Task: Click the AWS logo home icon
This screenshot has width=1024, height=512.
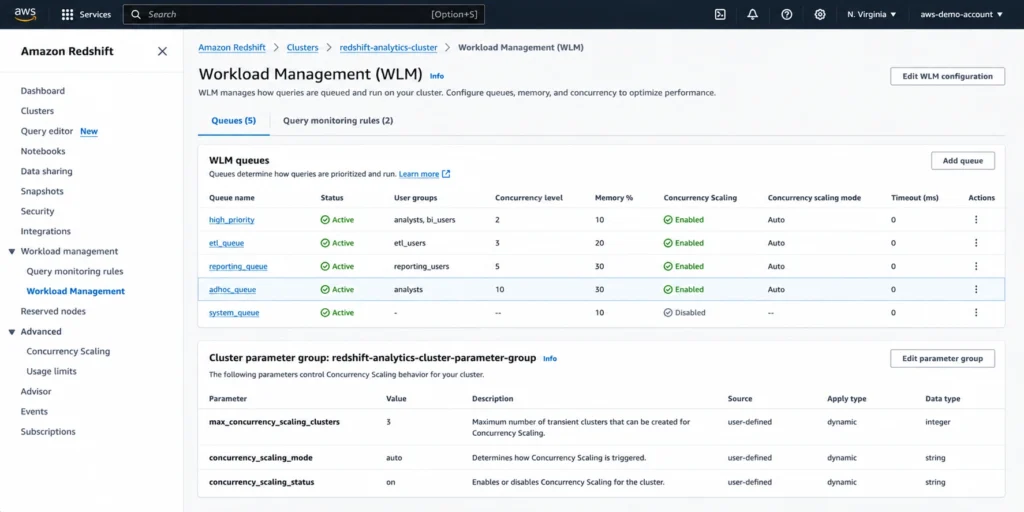Action: pos(25,14)
